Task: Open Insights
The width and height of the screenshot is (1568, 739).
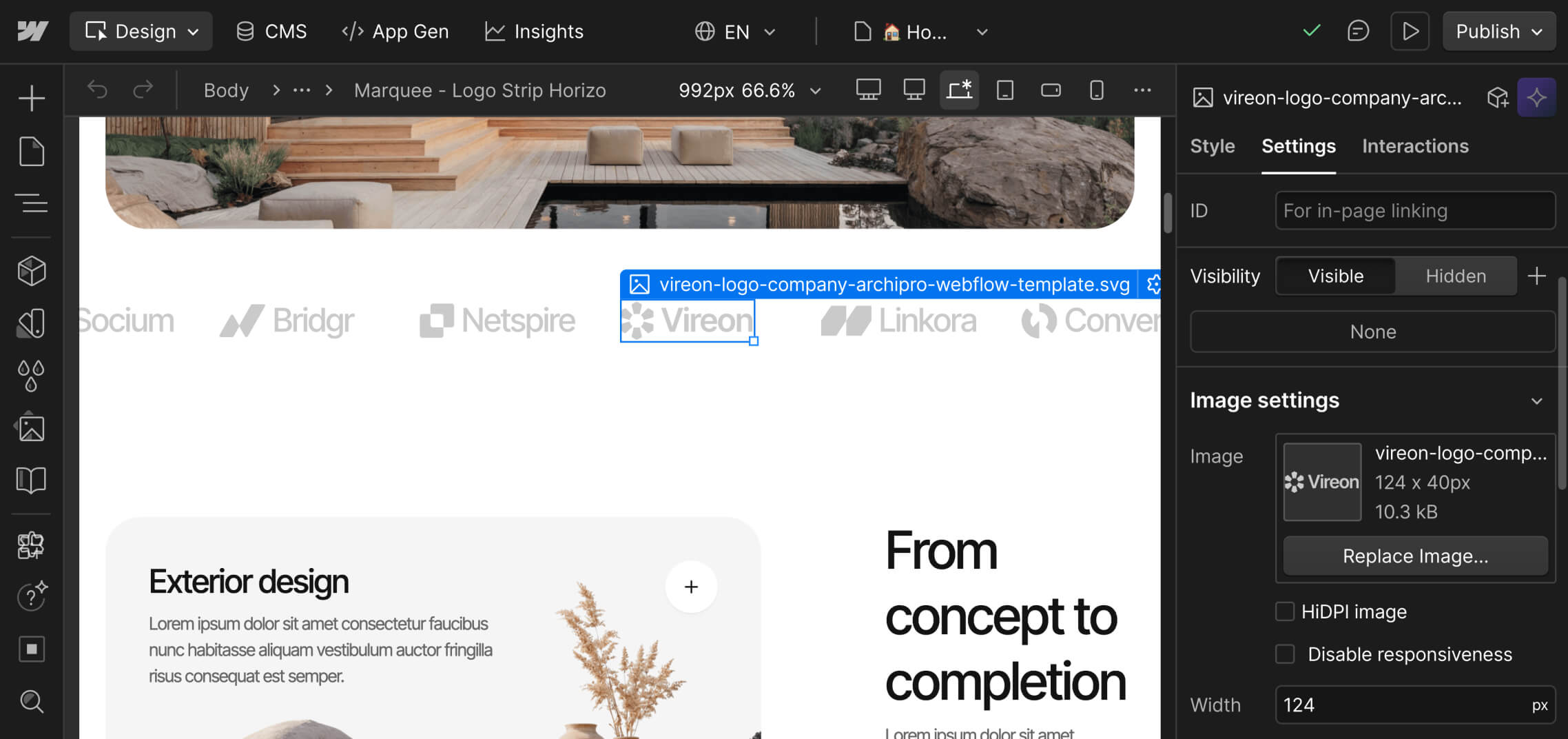Action: (534, 31)
